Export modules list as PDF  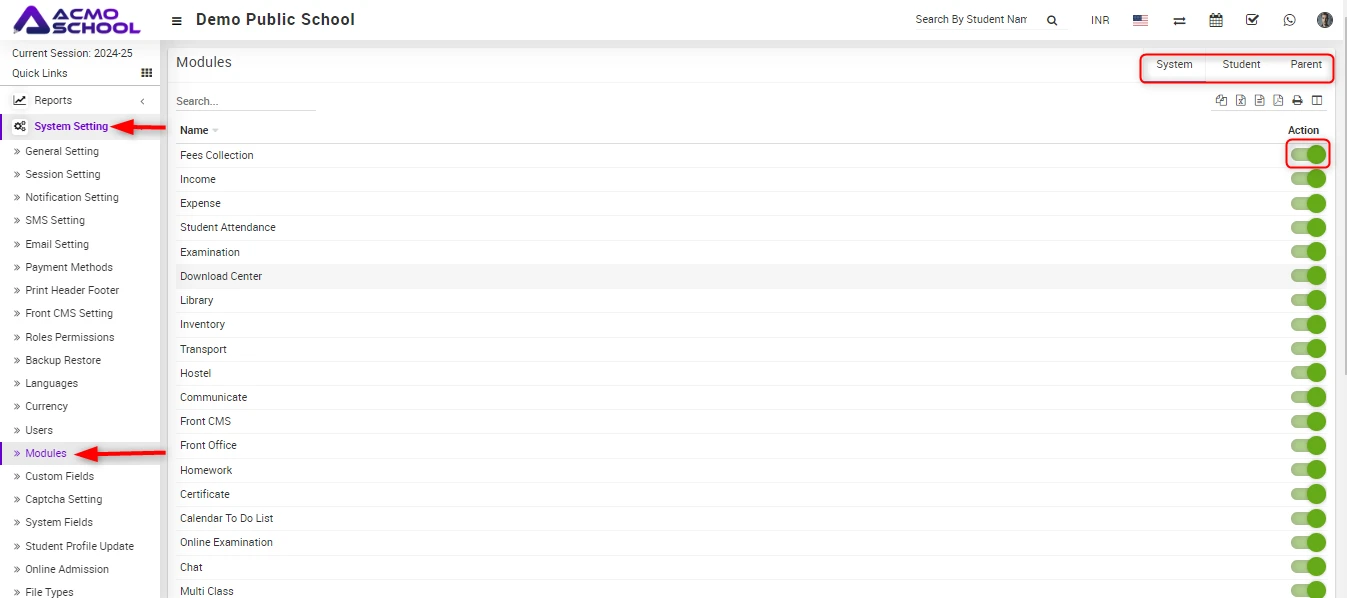(1278, 100)
